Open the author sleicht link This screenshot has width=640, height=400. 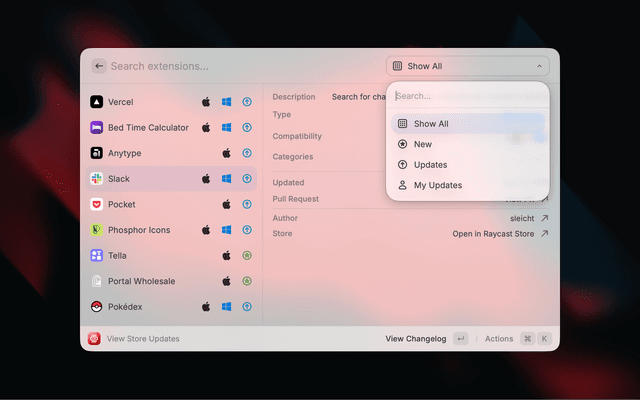click(x=528, y=217)
